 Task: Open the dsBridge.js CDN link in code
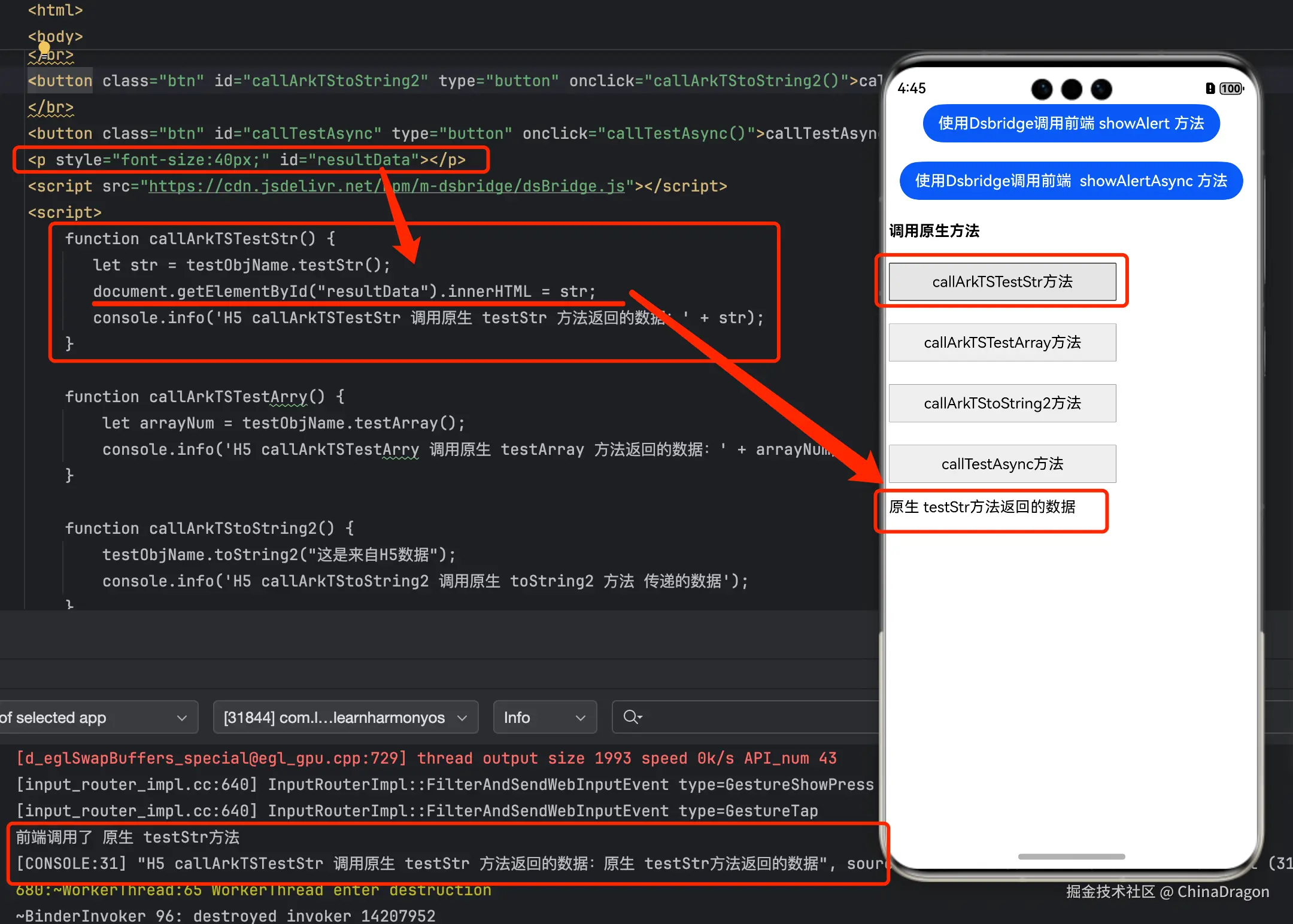[x=387, y=186]
